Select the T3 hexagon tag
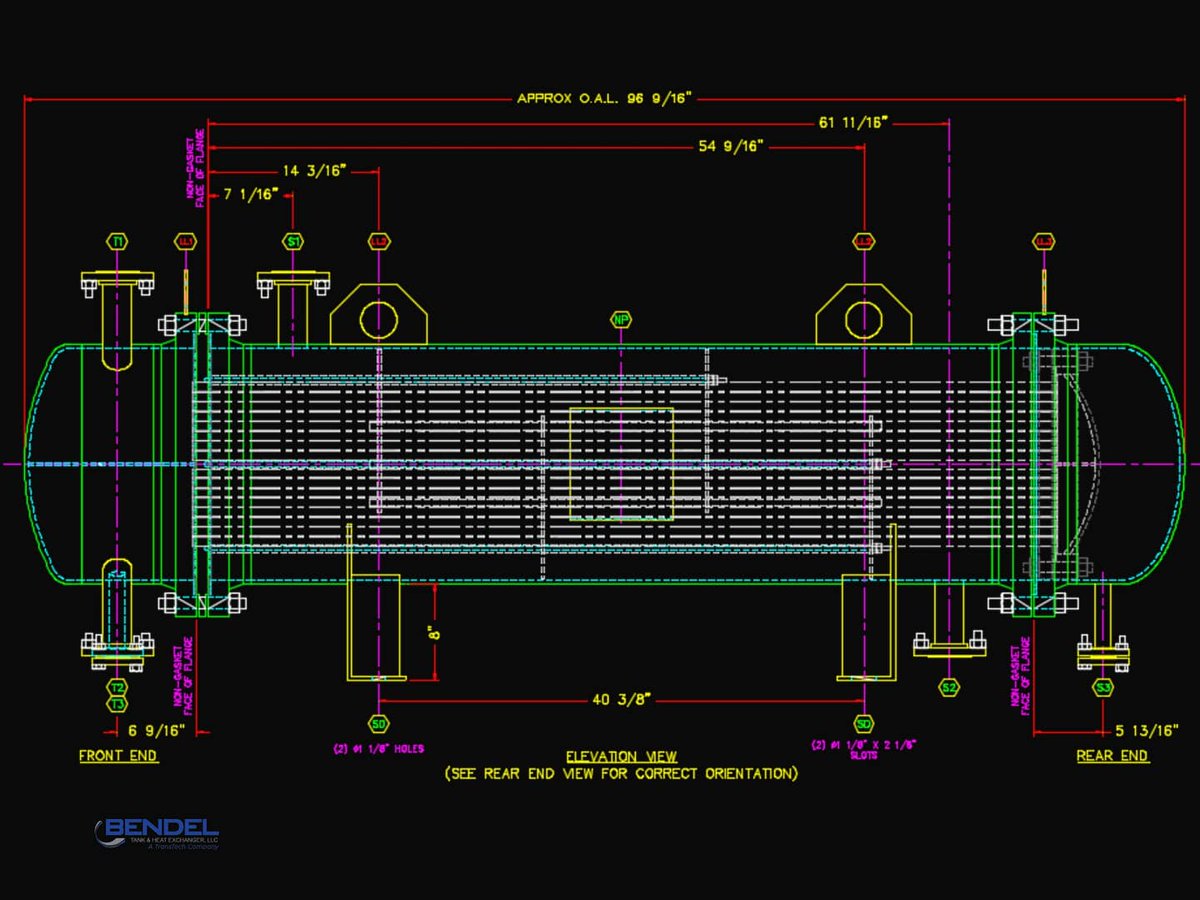This screenshot has width=1200, height=900. click(x=118, y=705)
